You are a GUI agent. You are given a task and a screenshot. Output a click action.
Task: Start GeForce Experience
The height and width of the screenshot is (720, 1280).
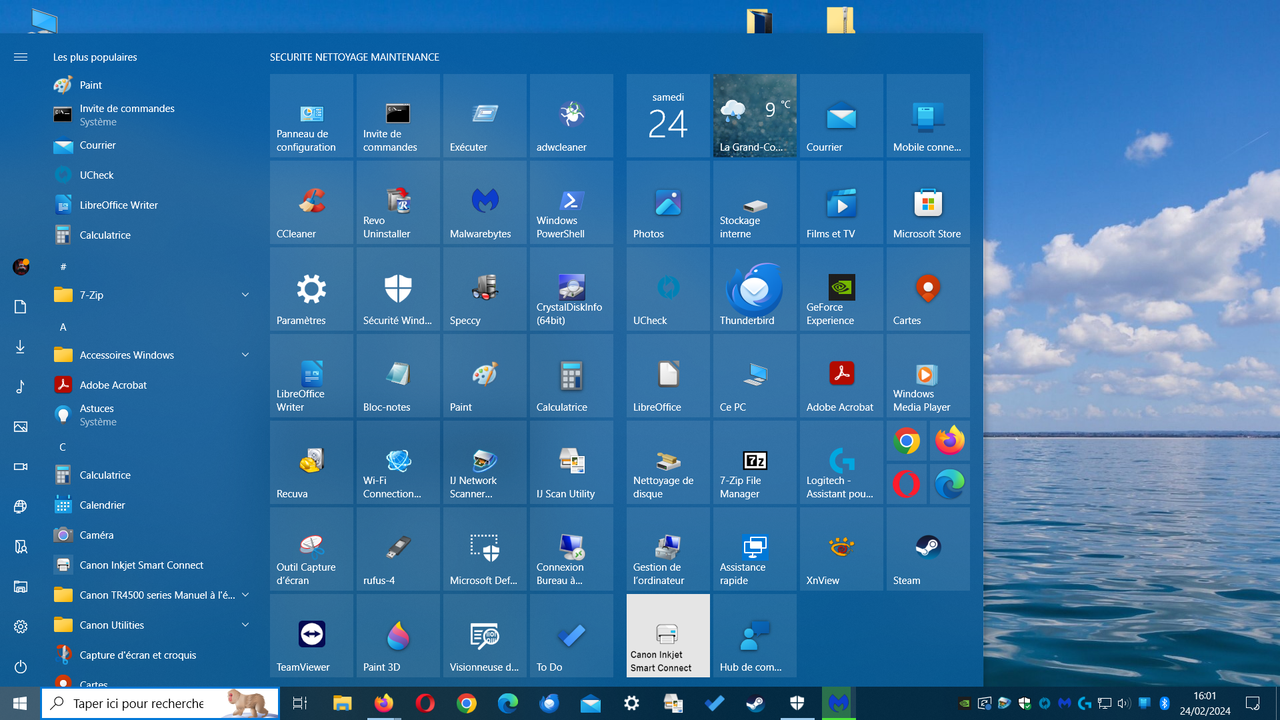coord(840,290)
